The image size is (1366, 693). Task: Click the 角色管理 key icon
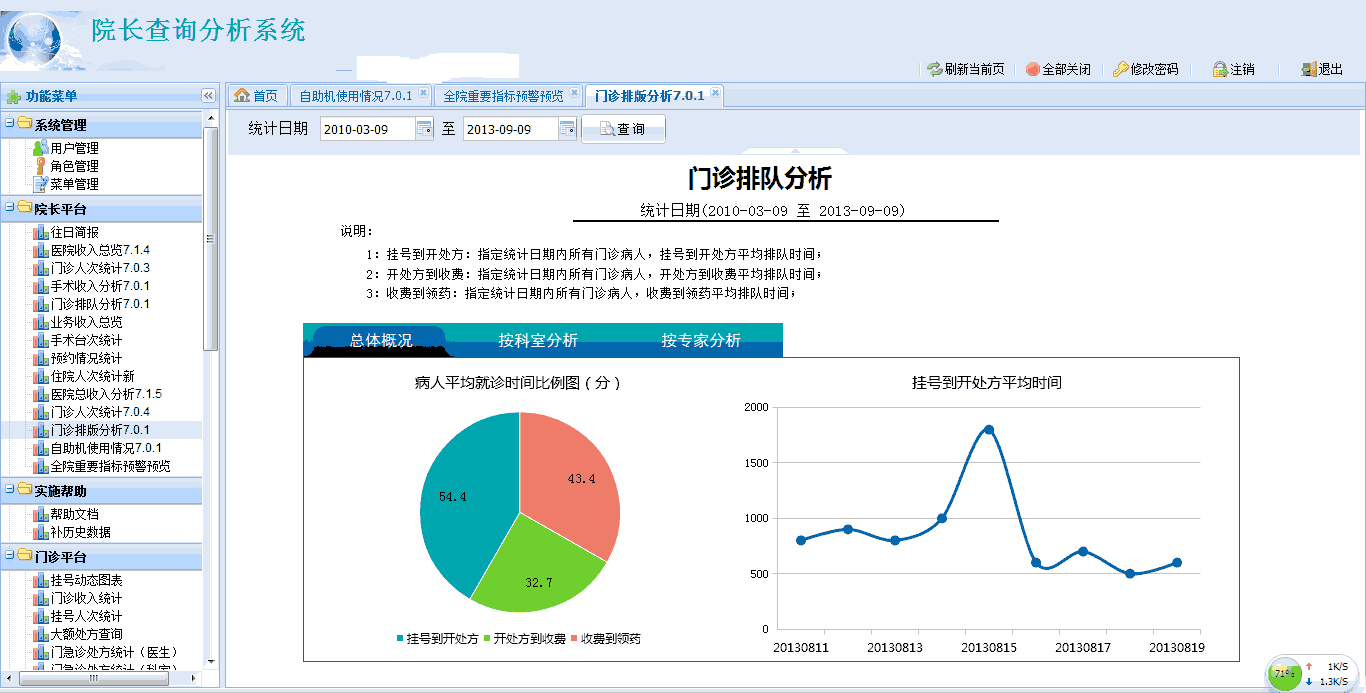40,166
